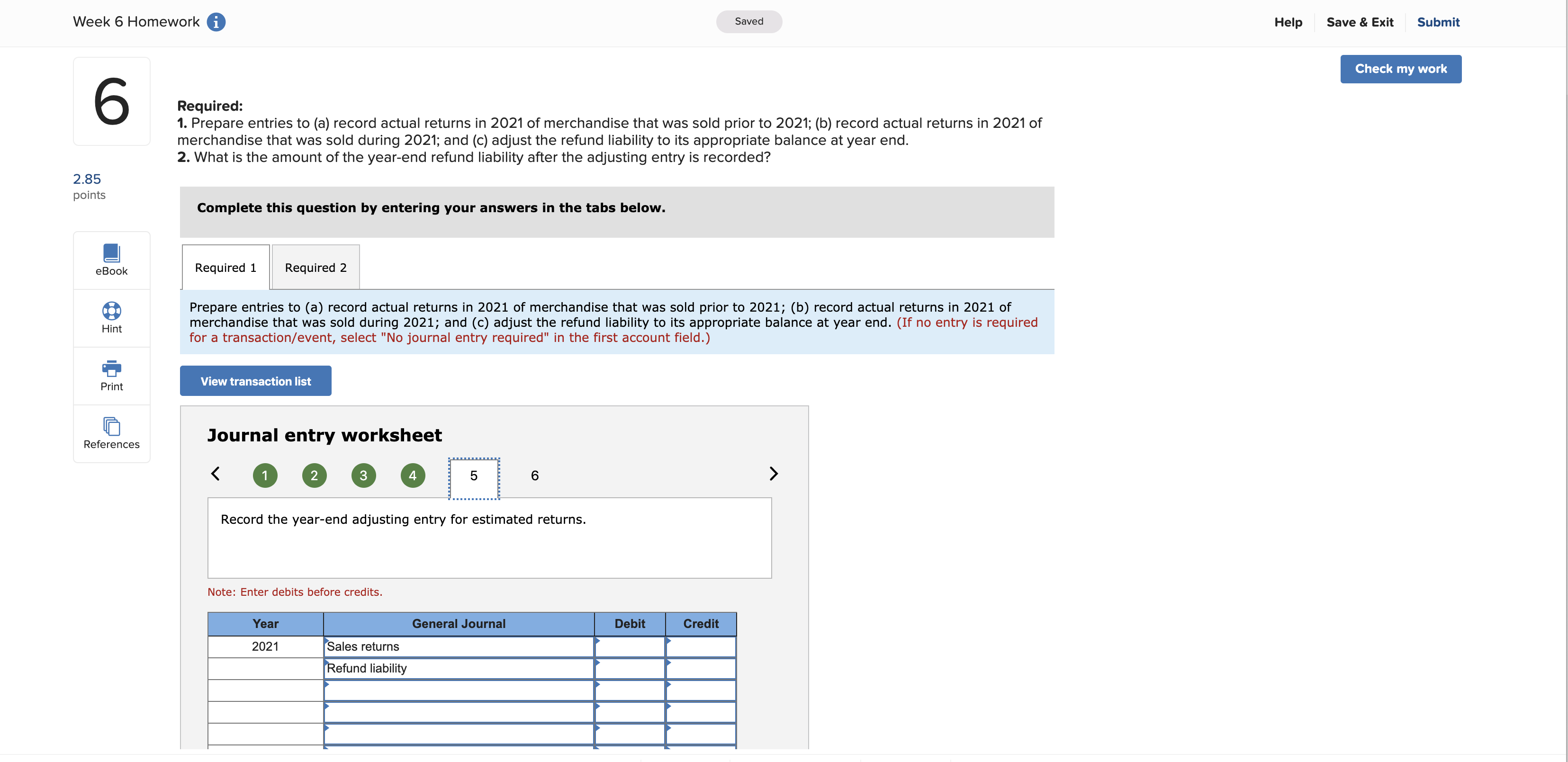Switch to the Required 2 tab
Viewport: 1568px width, 762px height.
[x=315, y=267]
